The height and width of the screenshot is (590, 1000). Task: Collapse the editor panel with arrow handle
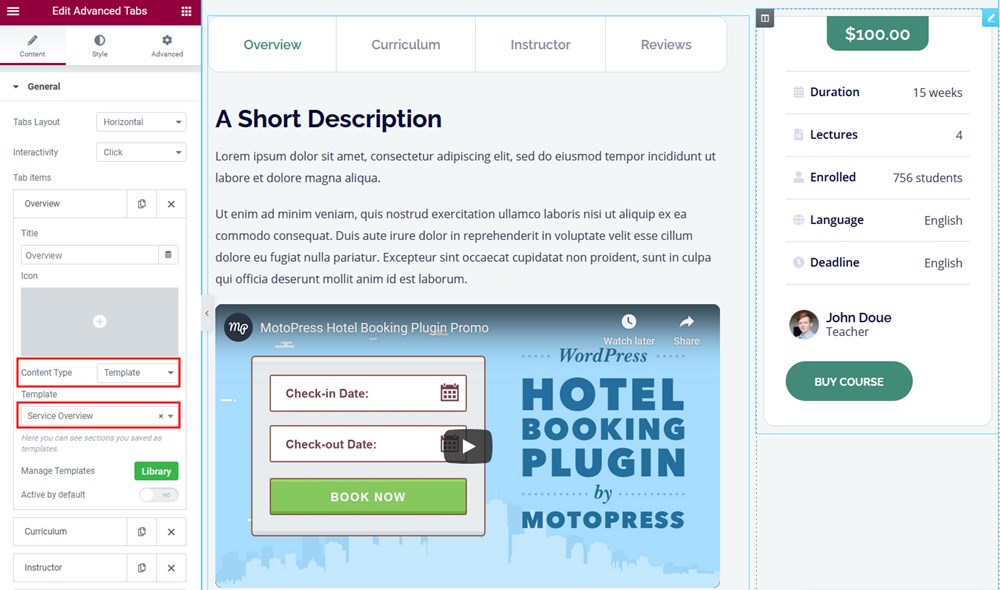[207, 313]
